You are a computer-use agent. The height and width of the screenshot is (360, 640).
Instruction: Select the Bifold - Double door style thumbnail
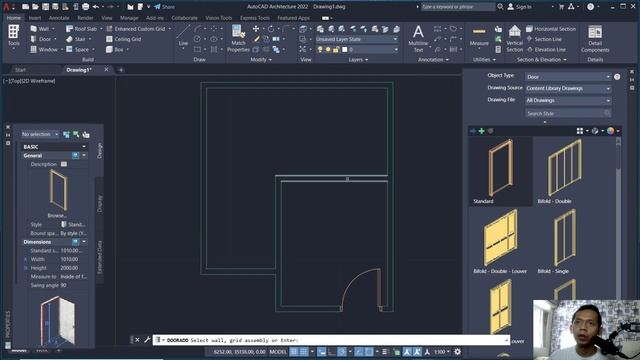point(565,171)
